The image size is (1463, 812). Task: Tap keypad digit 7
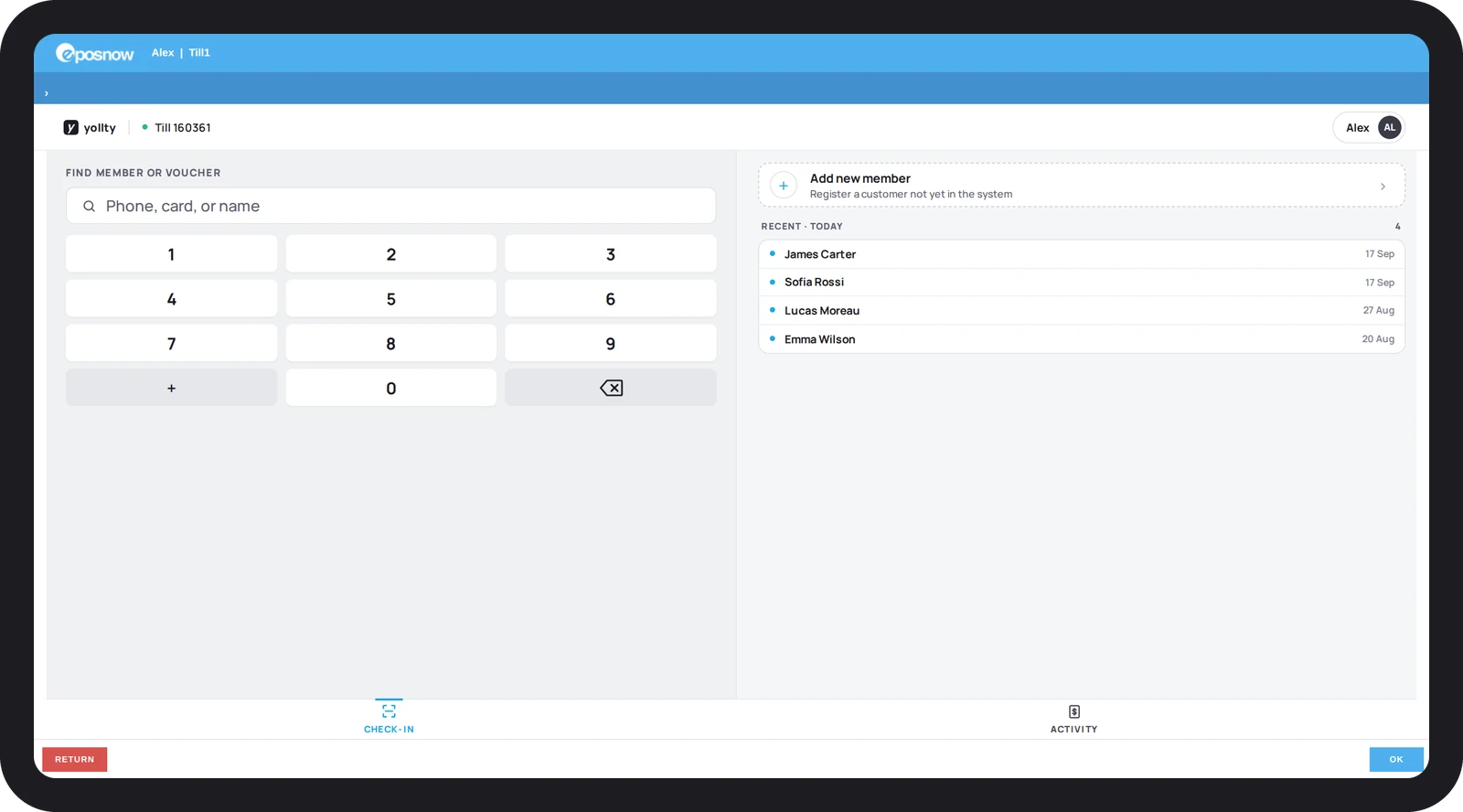click(171, 344)
